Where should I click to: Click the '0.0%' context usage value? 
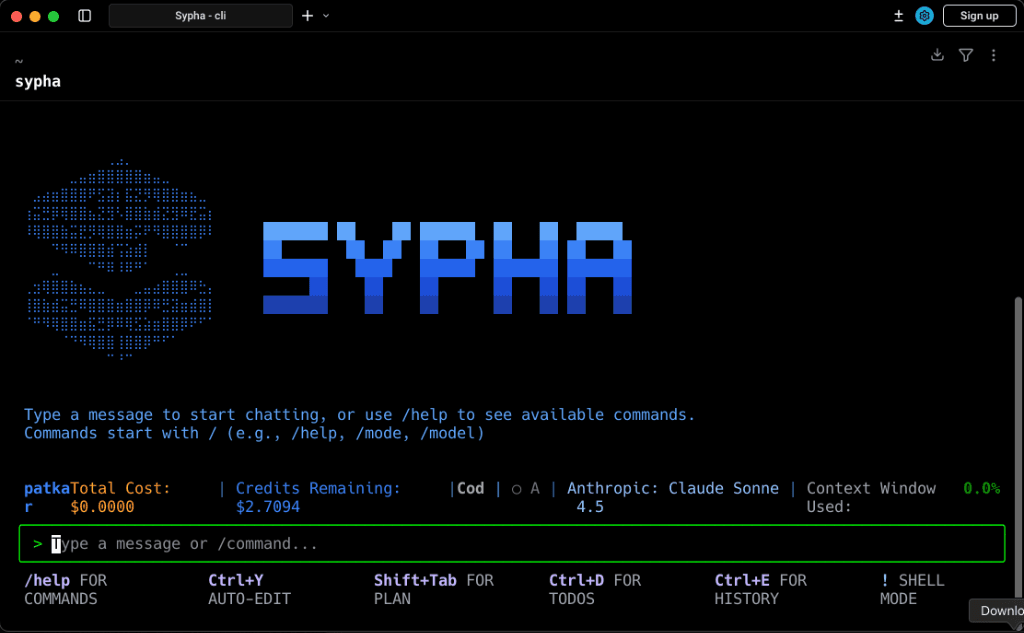(x=982, y=488)
